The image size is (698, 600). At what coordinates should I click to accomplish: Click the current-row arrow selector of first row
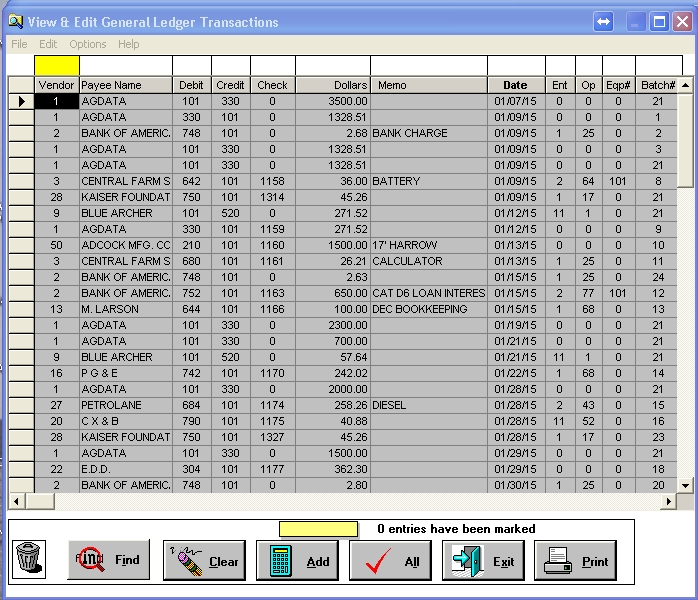pos(21,101)
